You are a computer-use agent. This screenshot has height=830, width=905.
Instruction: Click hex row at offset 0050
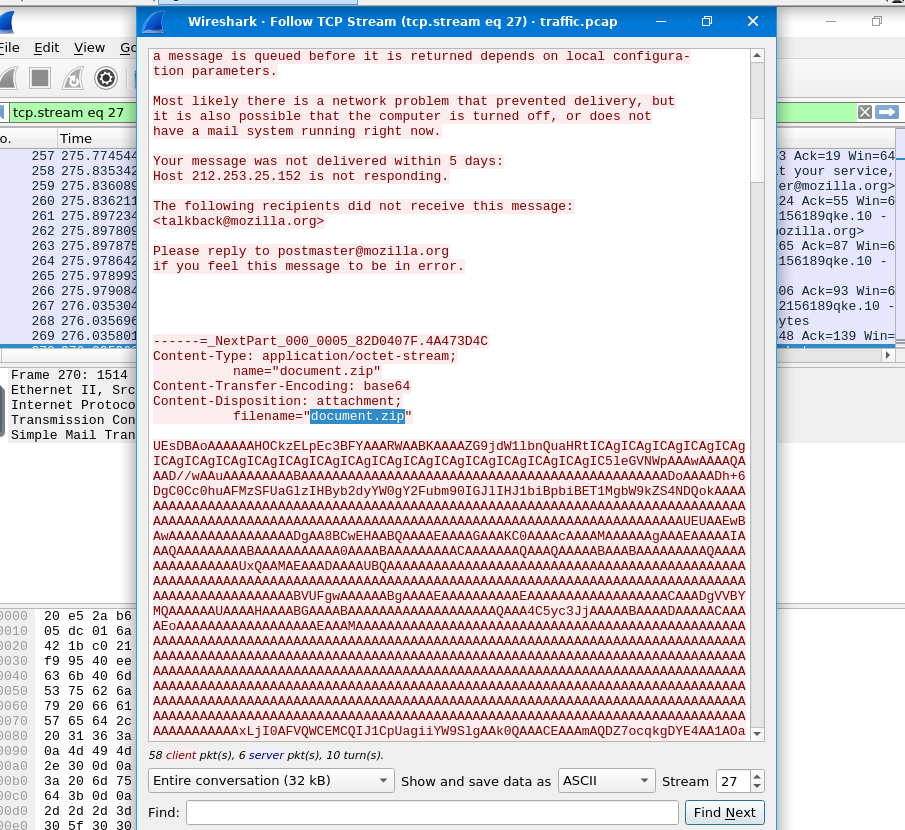tap(68, 691)
